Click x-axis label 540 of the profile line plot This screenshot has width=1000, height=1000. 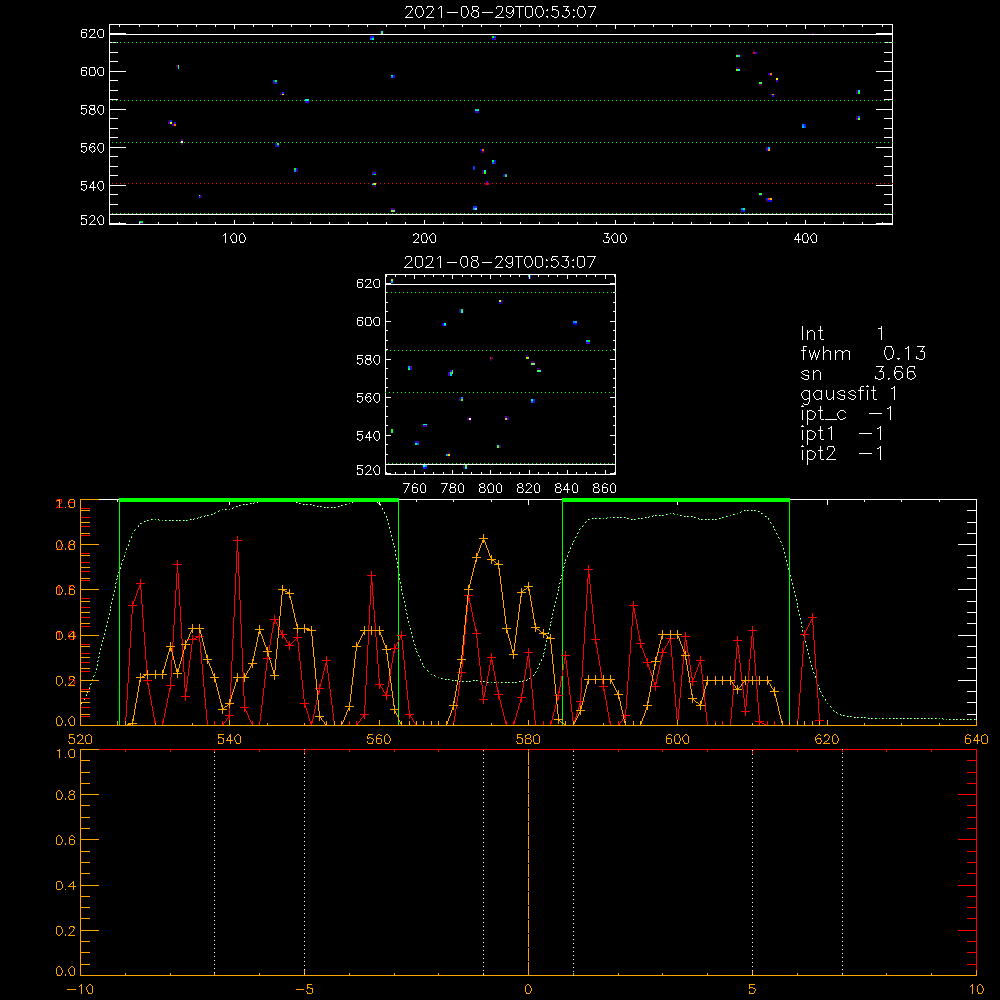[230, 739]
